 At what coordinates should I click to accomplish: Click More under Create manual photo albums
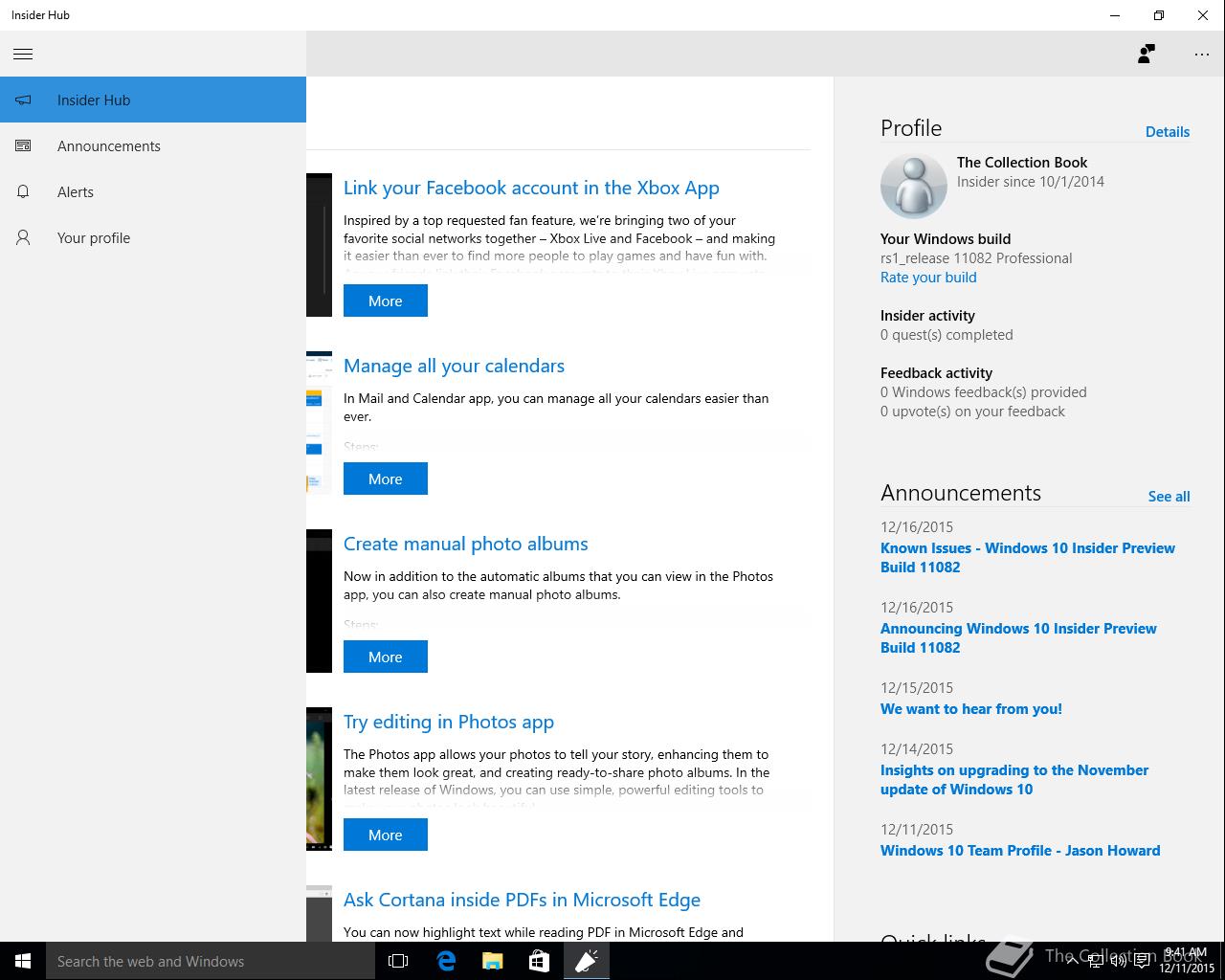pyautogui.click(x=386, y=657)
